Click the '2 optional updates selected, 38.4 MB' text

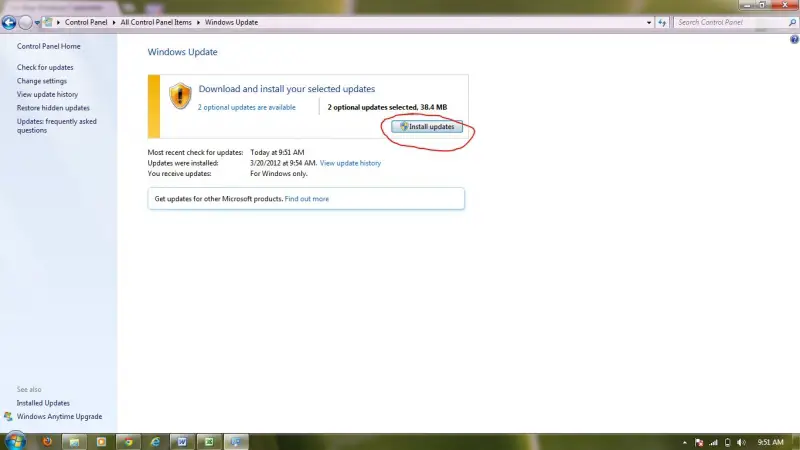(387, 107)
